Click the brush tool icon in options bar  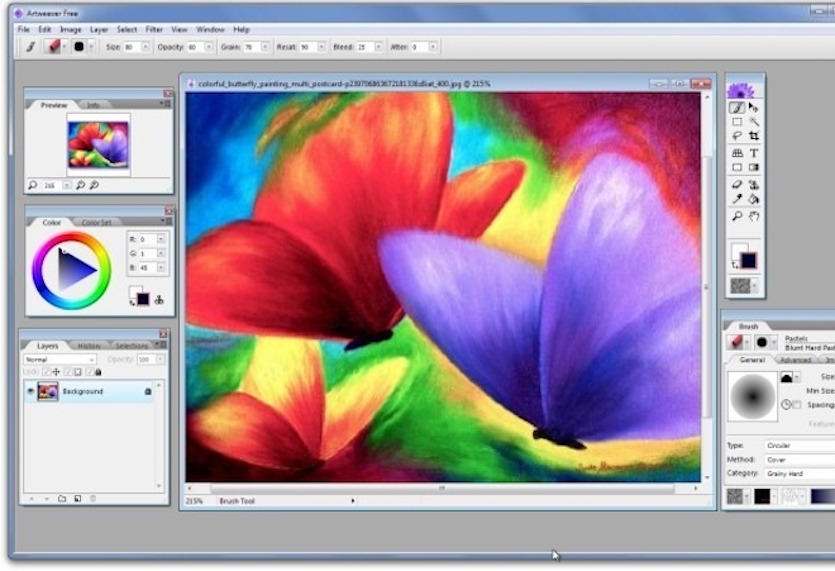coord(31,47)
